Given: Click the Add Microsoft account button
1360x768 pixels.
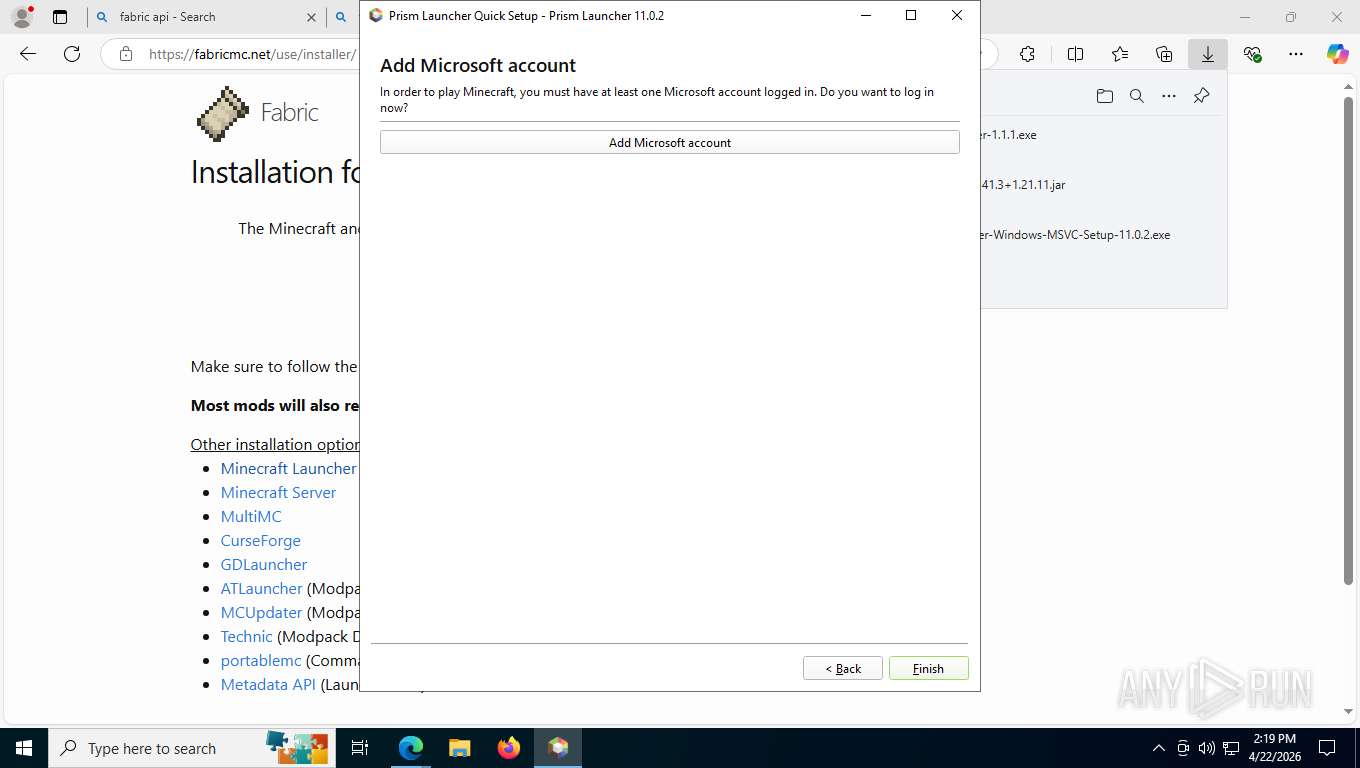Looking at the screenshot, I should point(669,142).
